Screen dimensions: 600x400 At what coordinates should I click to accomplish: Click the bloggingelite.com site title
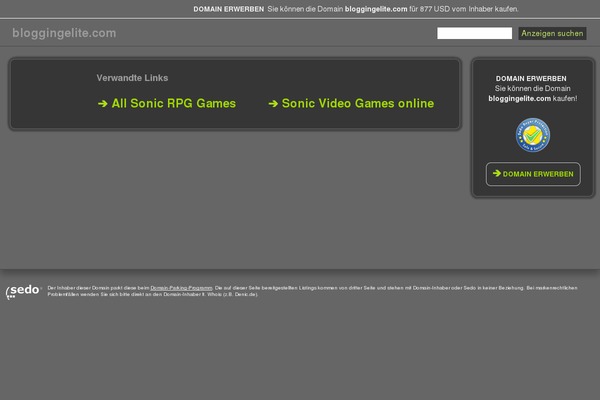(64, 33)
